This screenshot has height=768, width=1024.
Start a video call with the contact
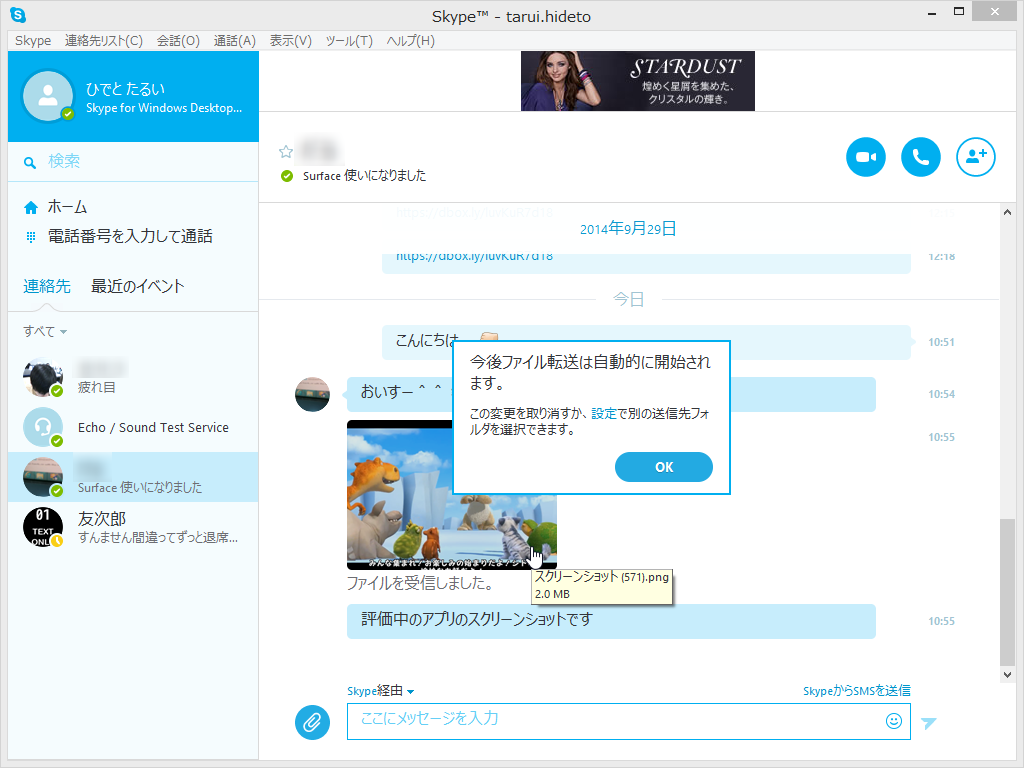click(865, 157)
